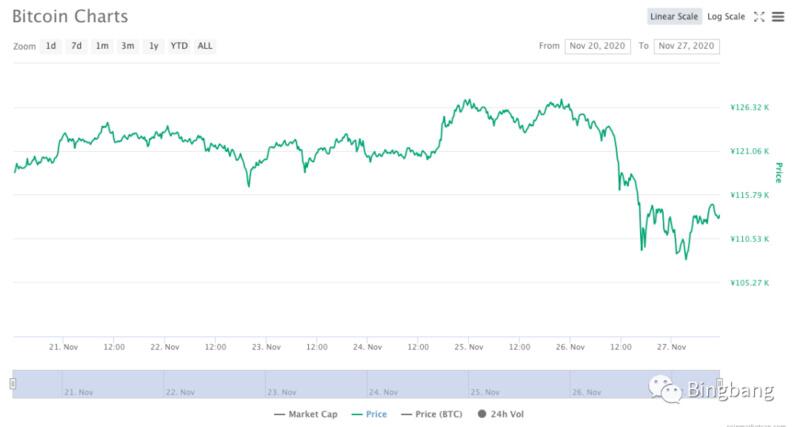Click the left navigator range handle
800x427 pixels.
pyautogui.click(x=12, y=383)
